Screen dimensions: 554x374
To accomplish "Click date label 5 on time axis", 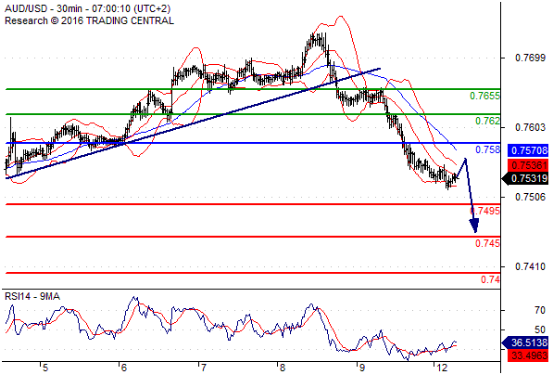I will tap(45, 368).
